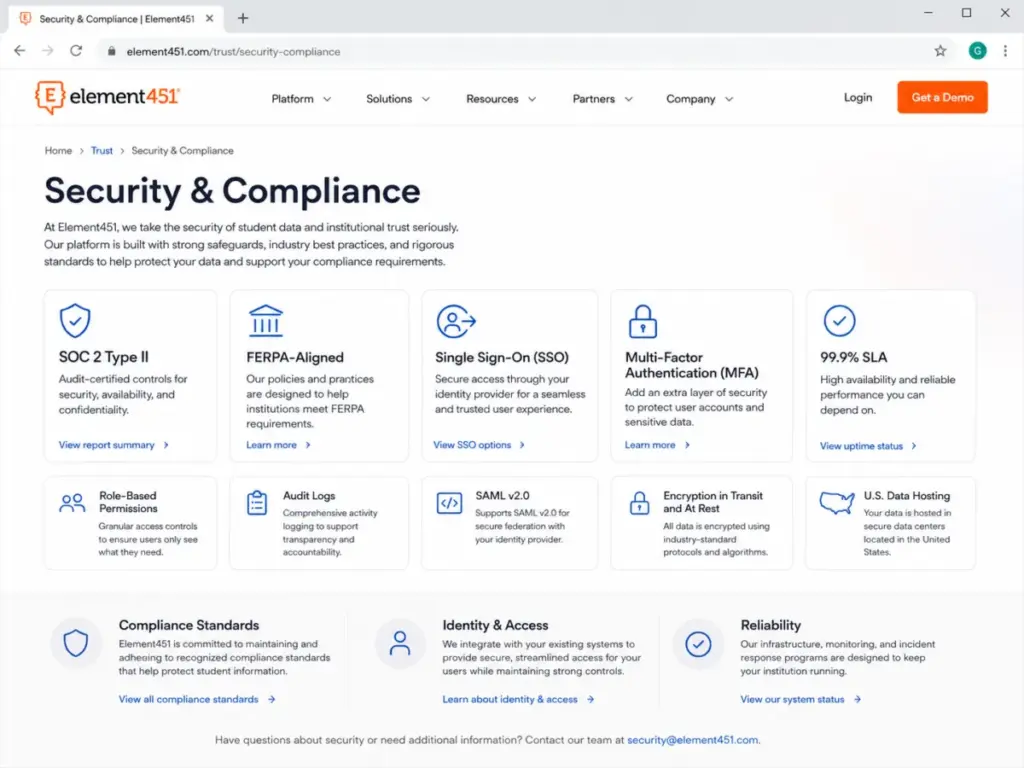Image resolution: width=1024 pixels, height=768 pixels.
Task: Expand the Partners navigation dropdown
Action: coord(602,99)
